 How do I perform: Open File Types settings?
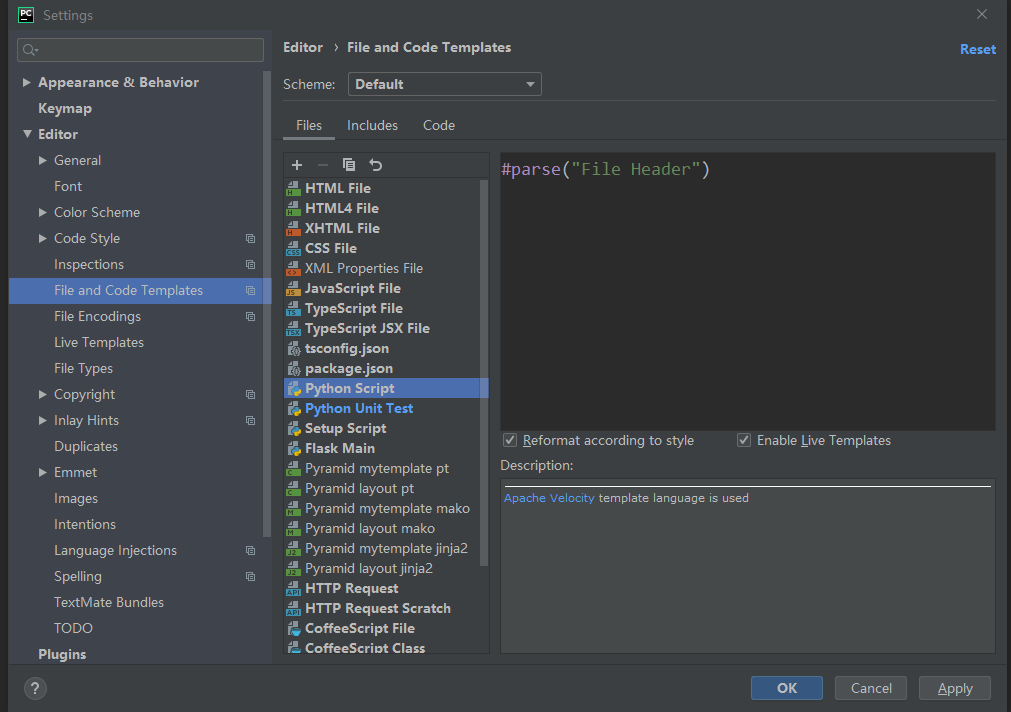pyautogui.click(x=83, y=368)
